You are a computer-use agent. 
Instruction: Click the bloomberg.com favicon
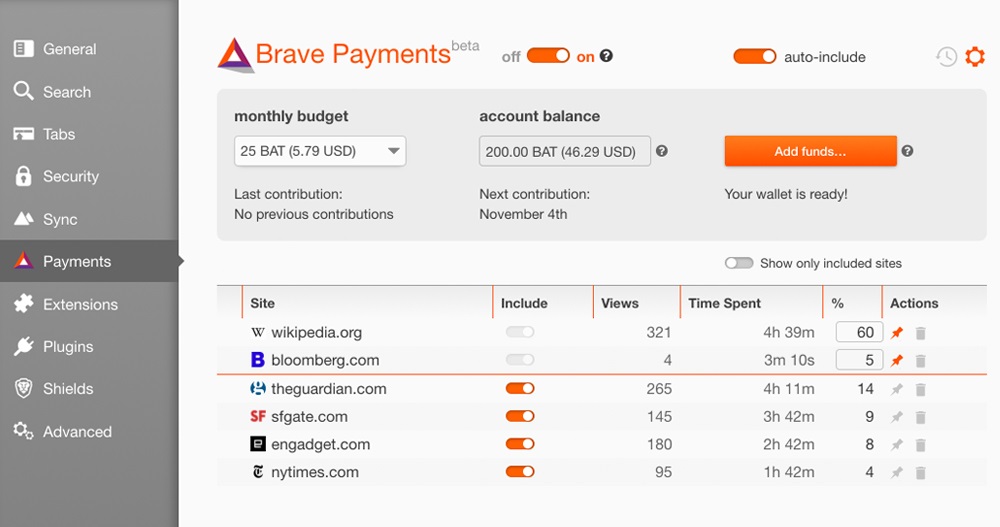pyautogui.click(x=258, y=360)
